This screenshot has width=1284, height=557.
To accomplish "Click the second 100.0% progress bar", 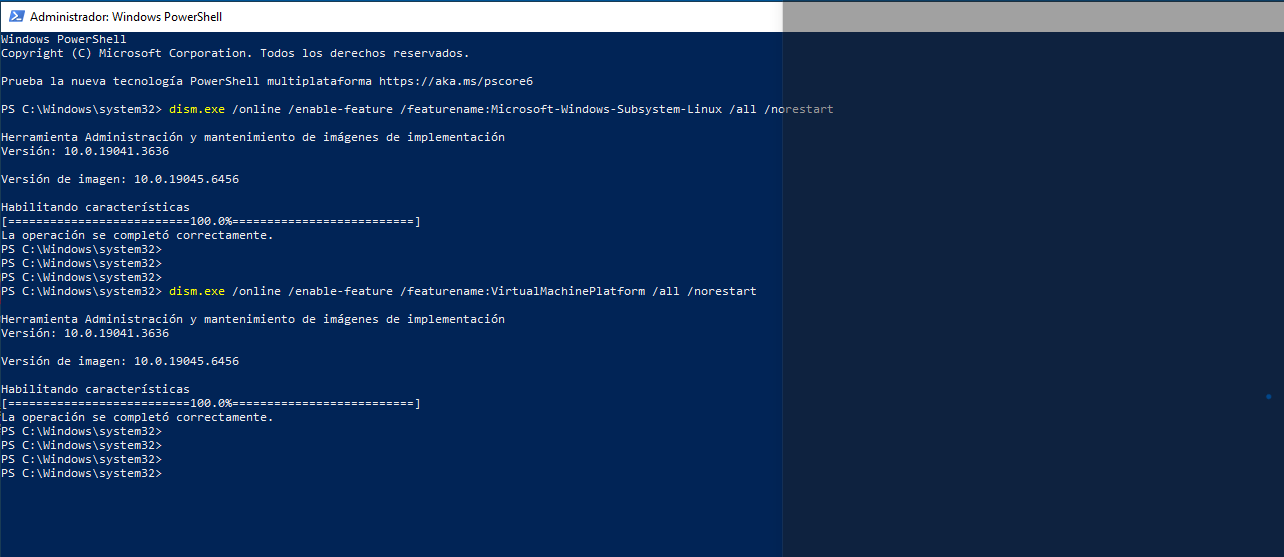I will (211, 403).
